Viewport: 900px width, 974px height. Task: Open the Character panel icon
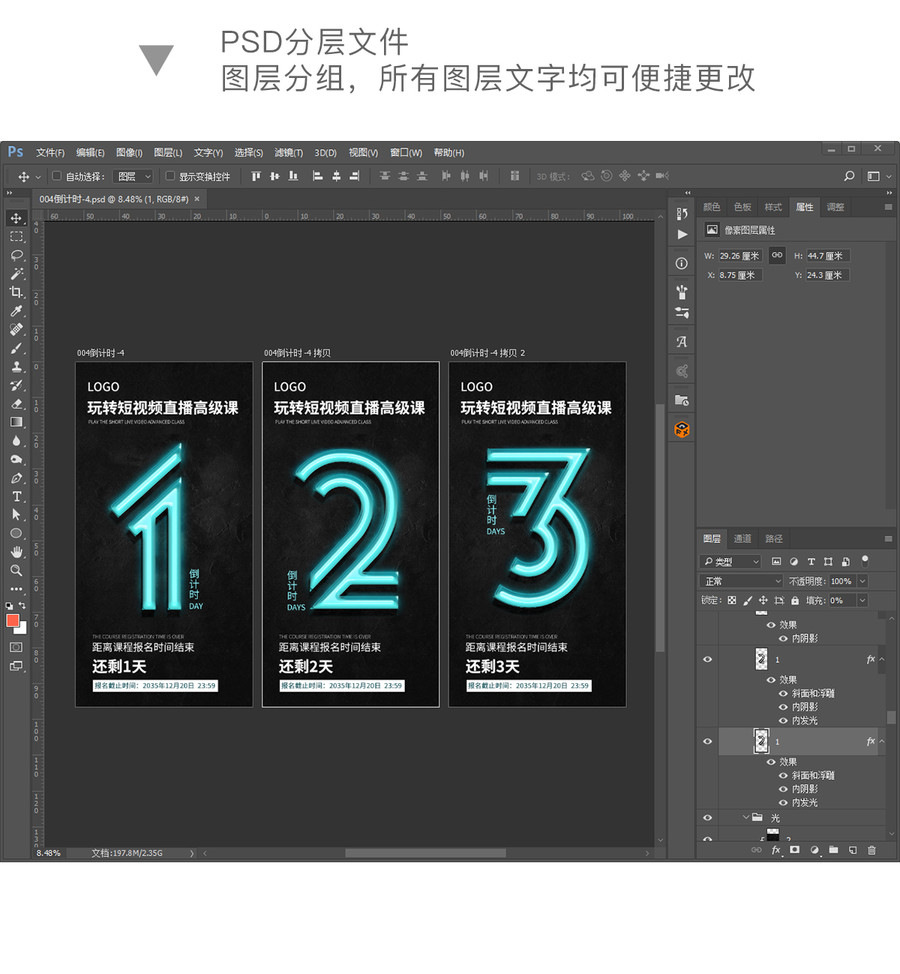click(x=682, y=342)
